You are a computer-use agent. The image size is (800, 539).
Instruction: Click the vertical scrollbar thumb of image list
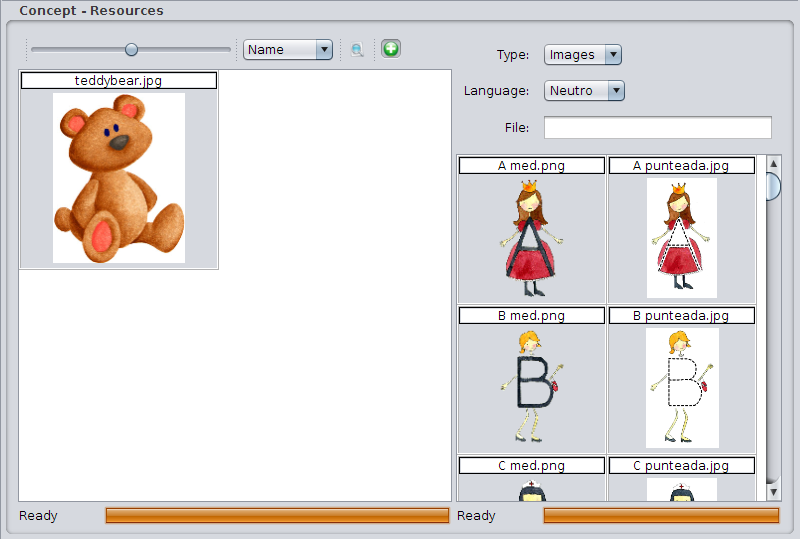[x=773, y=187]
